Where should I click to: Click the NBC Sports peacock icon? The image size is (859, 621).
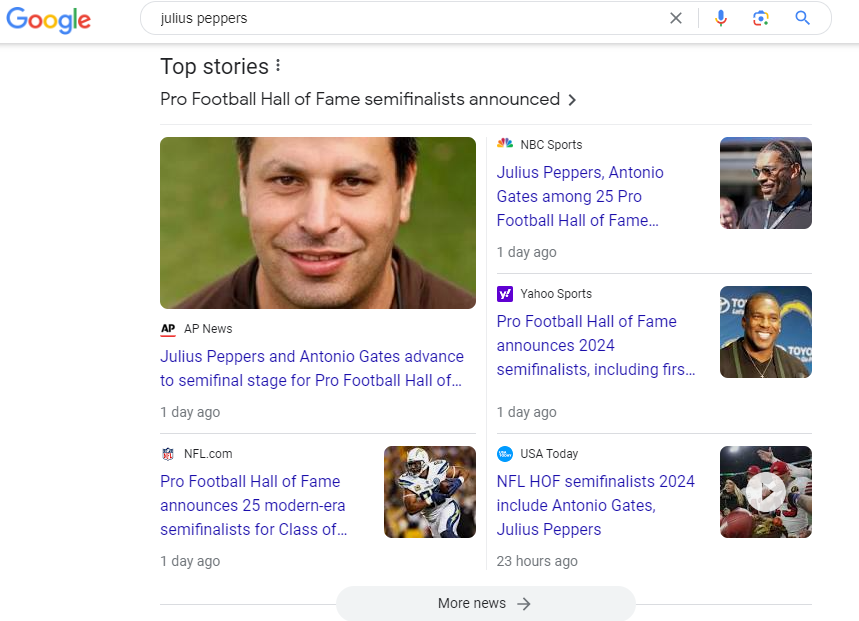[x=505, y=144]
